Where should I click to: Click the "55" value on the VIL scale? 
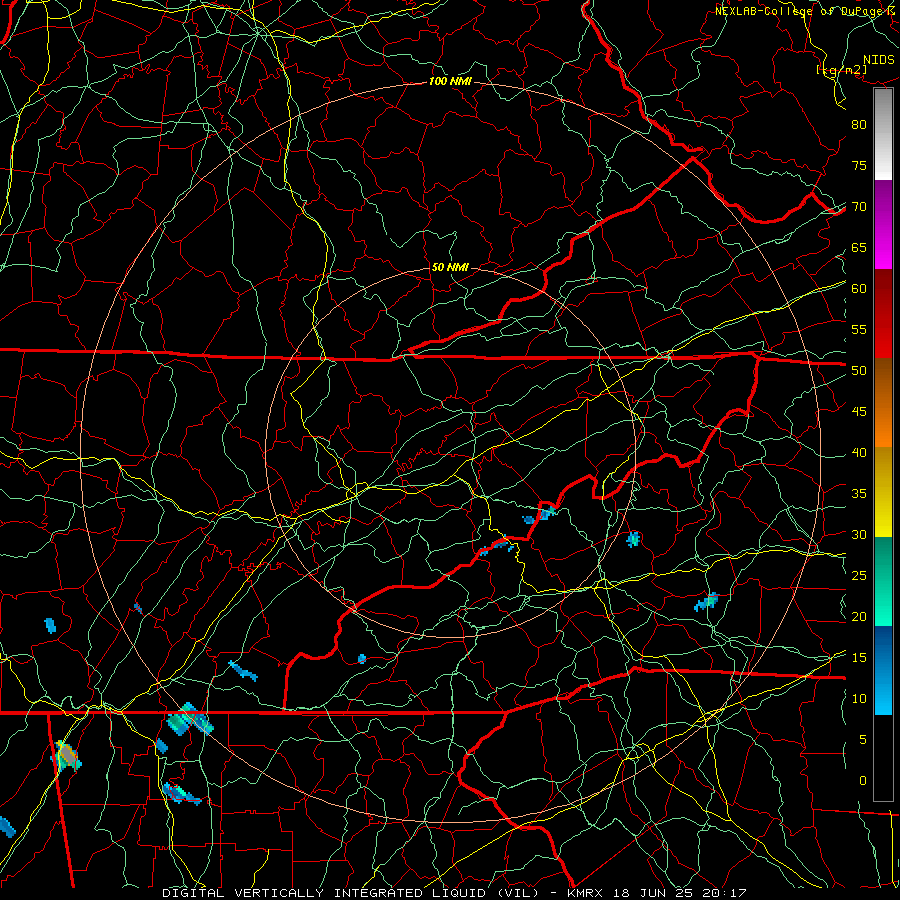(x=859, y=329)
